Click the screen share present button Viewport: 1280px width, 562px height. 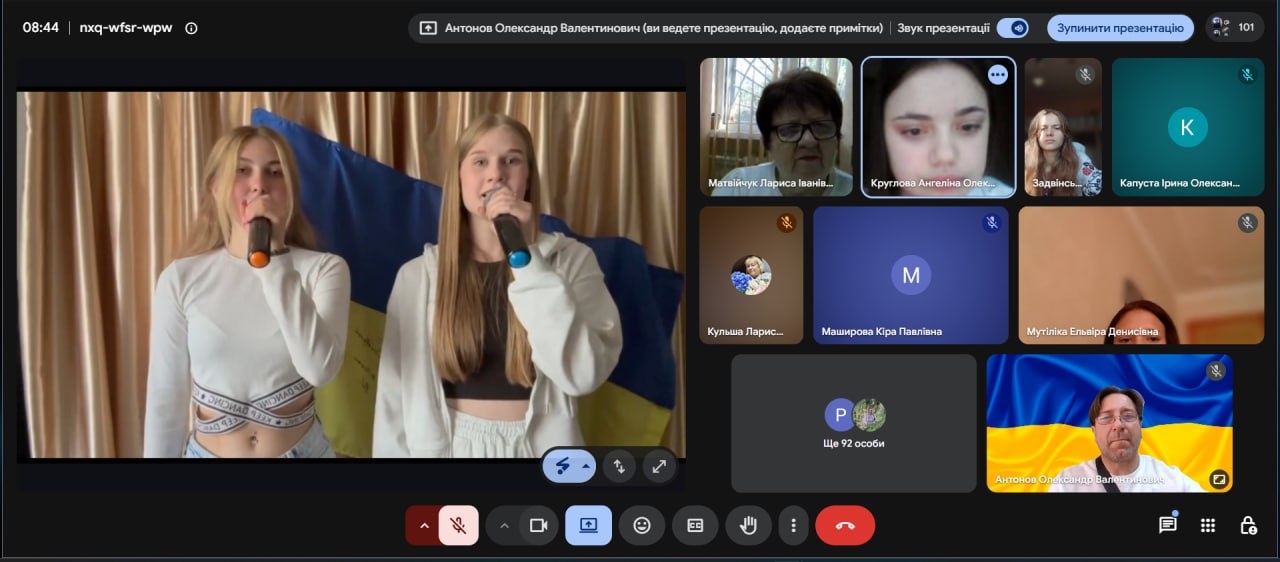[588, 525]
